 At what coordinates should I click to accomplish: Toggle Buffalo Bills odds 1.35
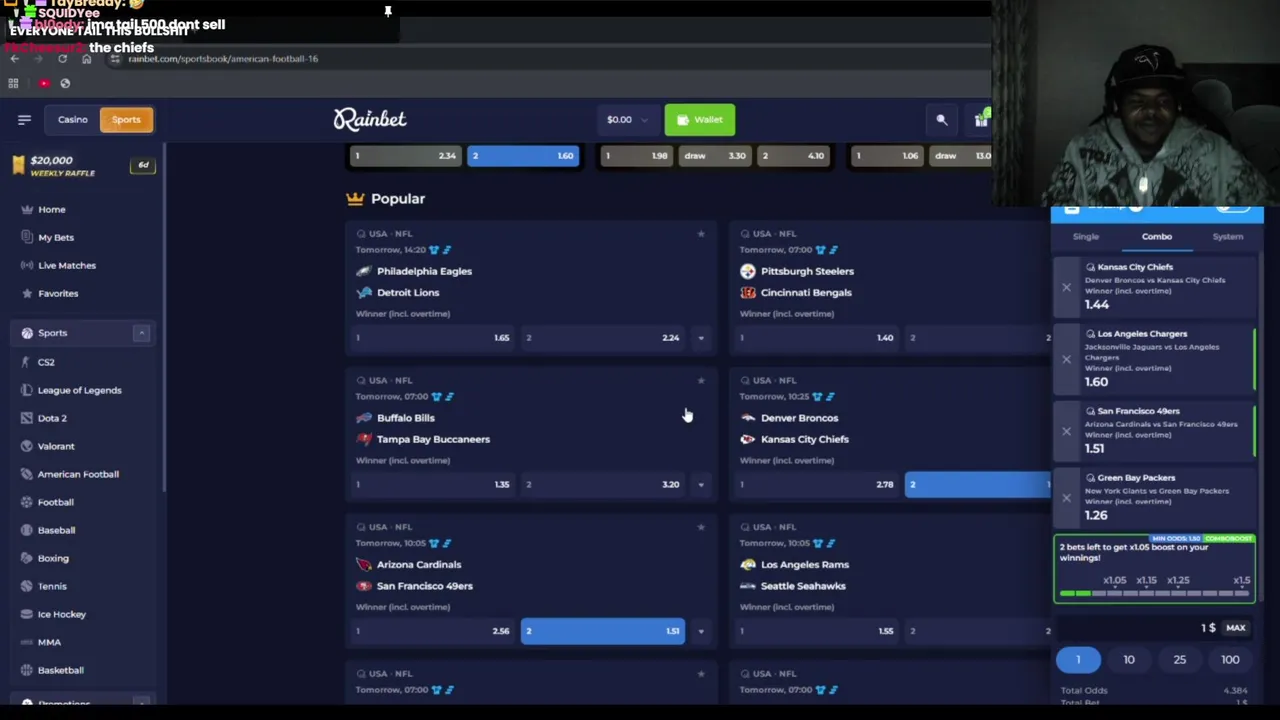[x=433, y=485]
